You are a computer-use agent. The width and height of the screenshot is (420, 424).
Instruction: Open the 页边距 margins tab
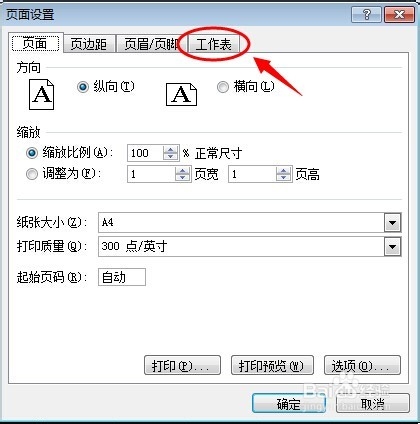click(x=89, y=44)
